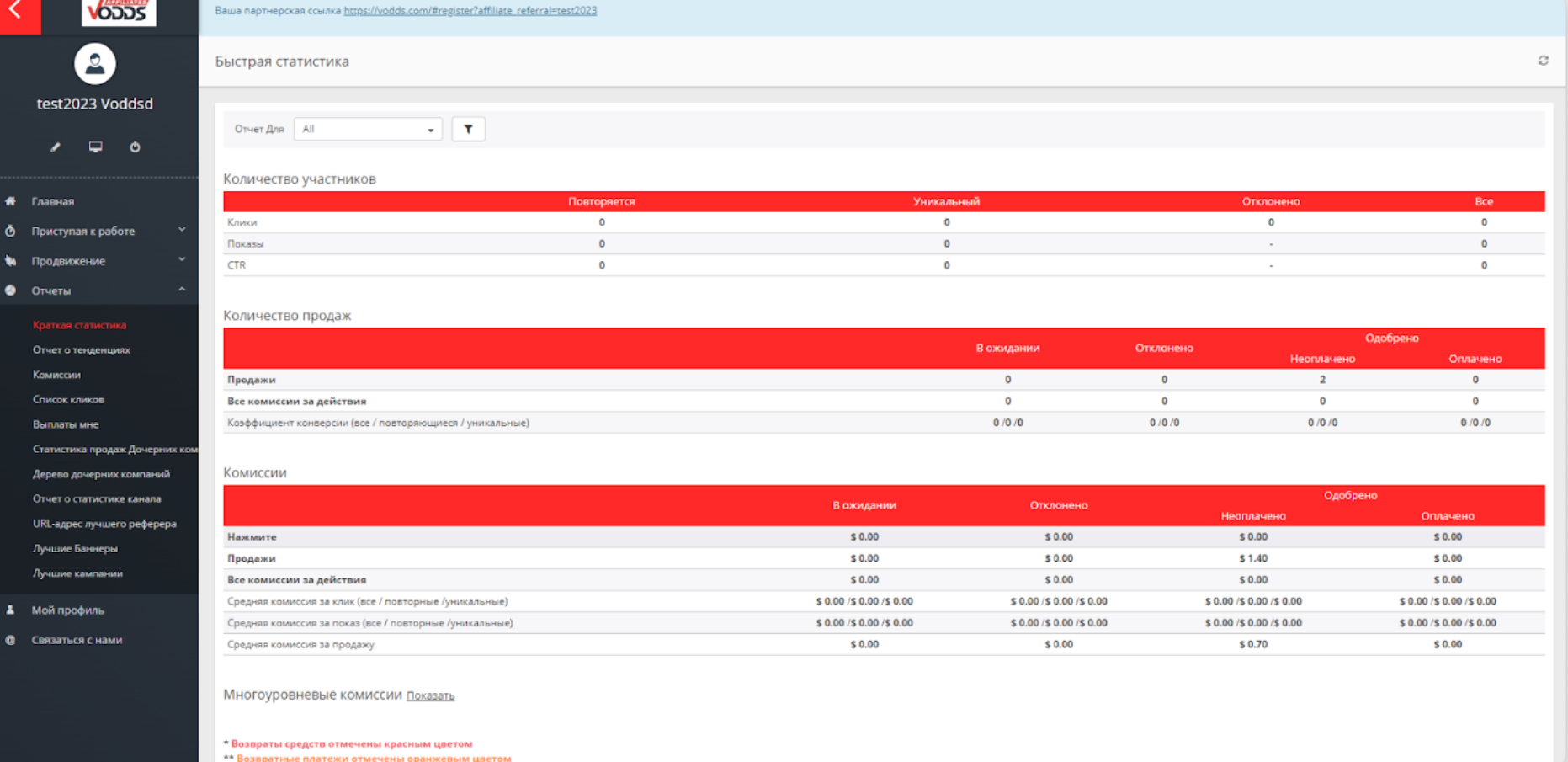The width and height of the screenshot is (1568, 762).
Task: Go to Главная in sidebar
Action: pyautogui.click(x=53, y=201)
